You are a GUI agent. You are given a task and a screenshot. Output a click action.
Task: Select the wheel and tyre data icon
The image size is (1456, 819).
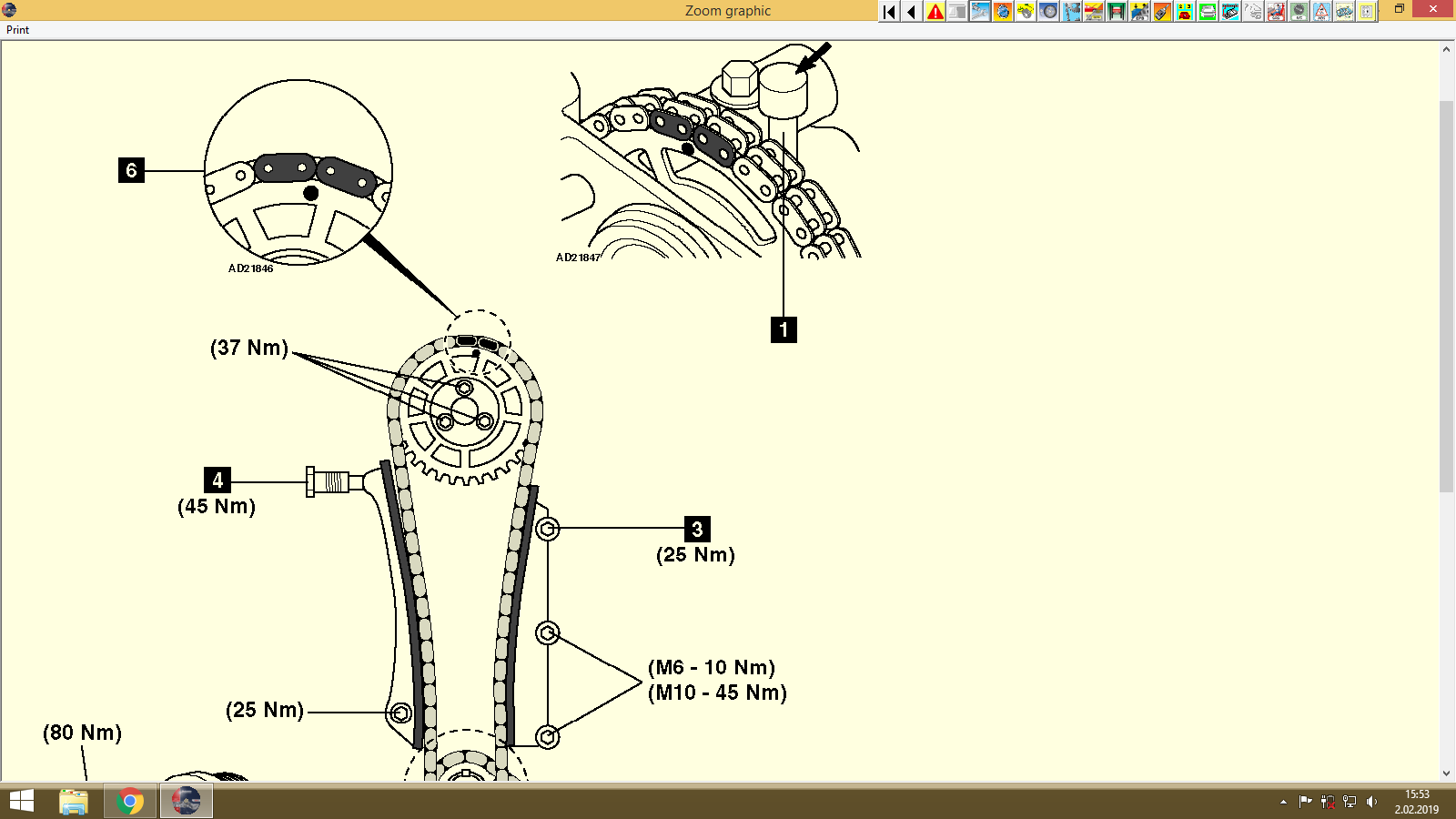click(x=1048, y=11)
